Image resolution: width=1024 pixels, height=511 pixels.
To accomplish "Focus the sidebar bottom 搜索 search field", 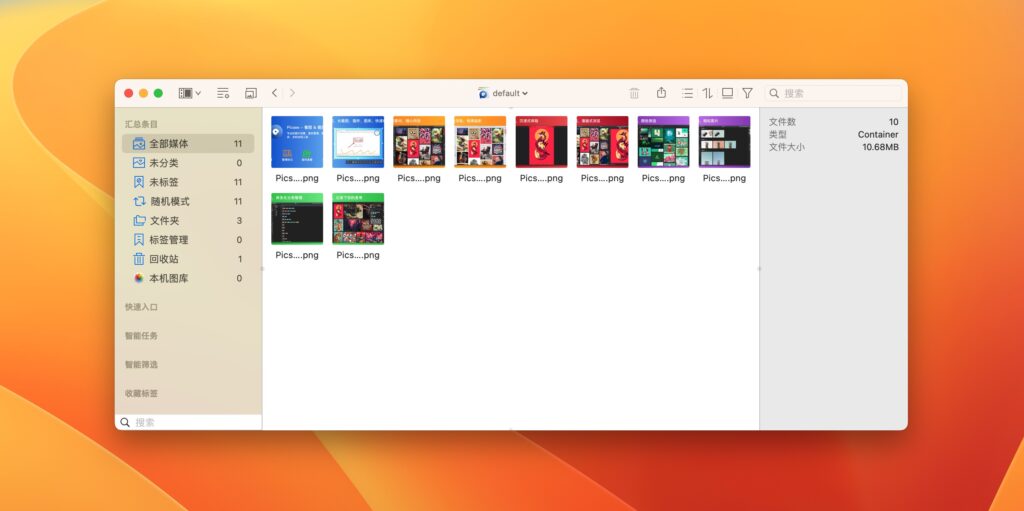I will [x=189, y=422].
